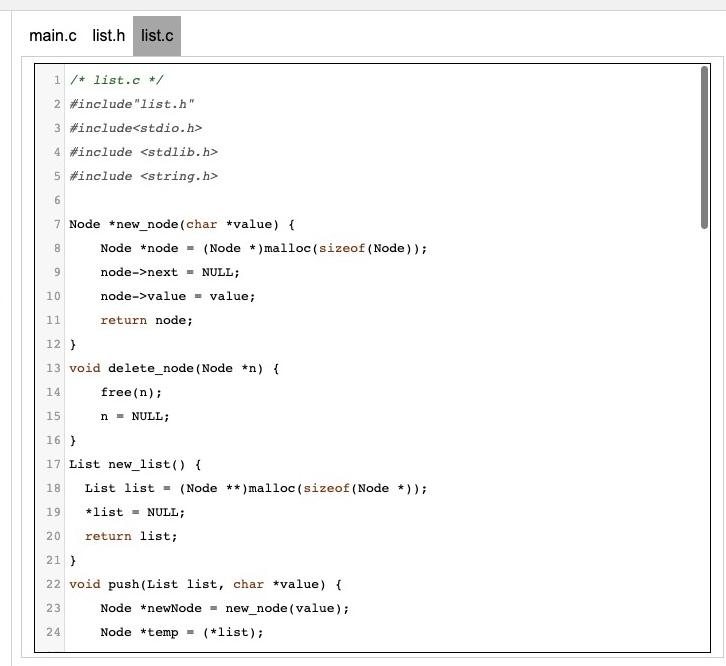Viewport: 726px width, 666px height.
Task: Click the 'List list = (Node **)malloc' line
Action: pyautogui.click(x=256, y=489)
